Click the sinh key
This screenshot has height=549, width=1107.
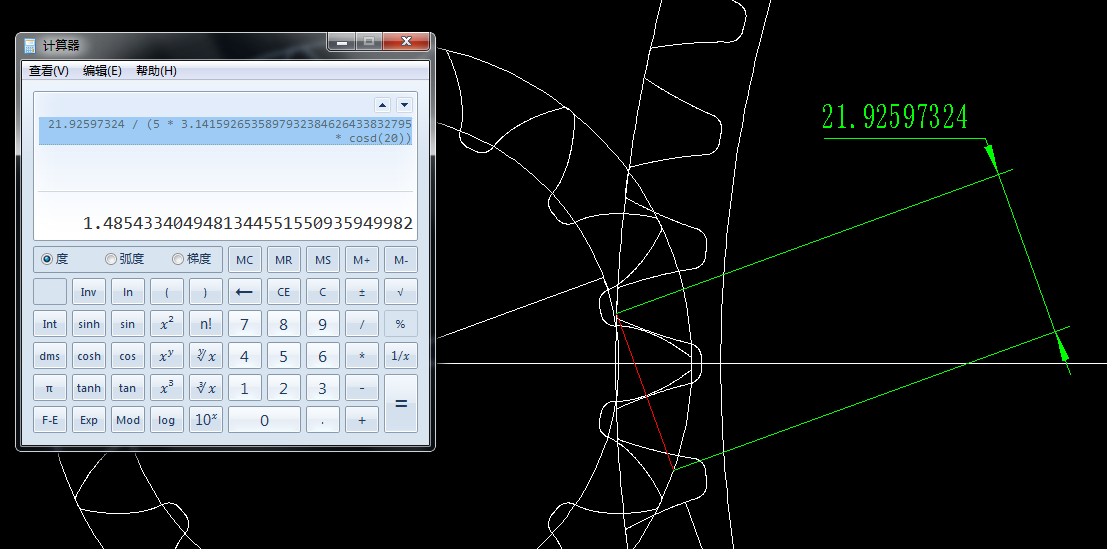point(88,324)
